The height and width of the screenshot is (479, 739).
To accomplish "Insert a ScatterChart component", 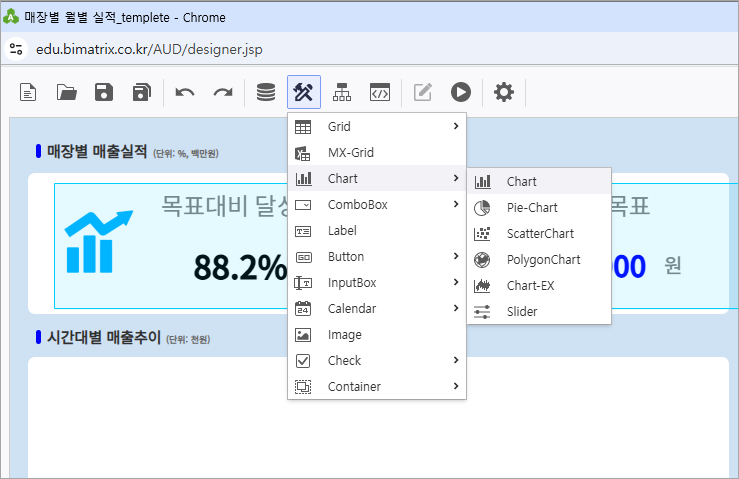I will point(540,234).
